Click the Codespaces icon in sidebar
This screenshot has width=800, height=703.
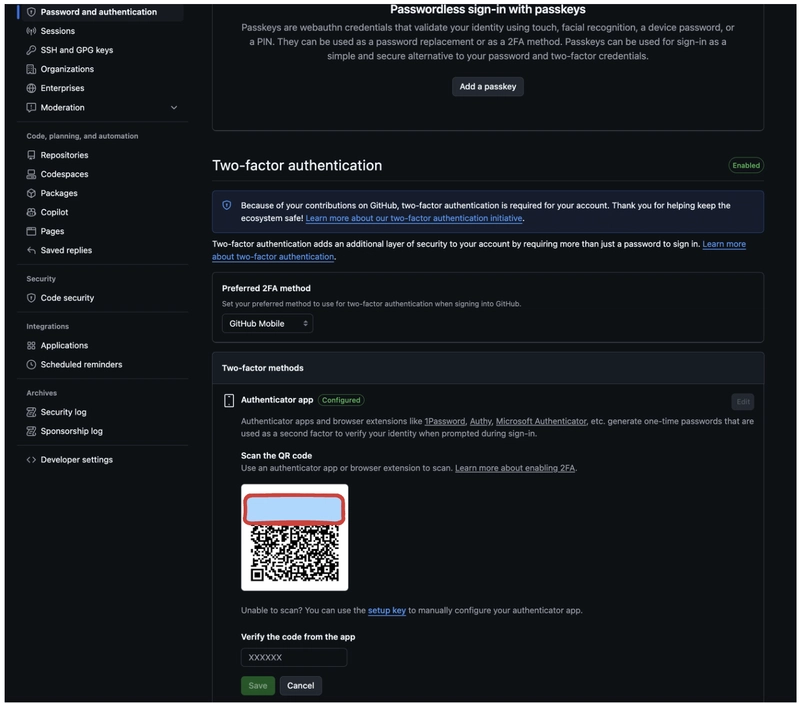tap(31, 174)
